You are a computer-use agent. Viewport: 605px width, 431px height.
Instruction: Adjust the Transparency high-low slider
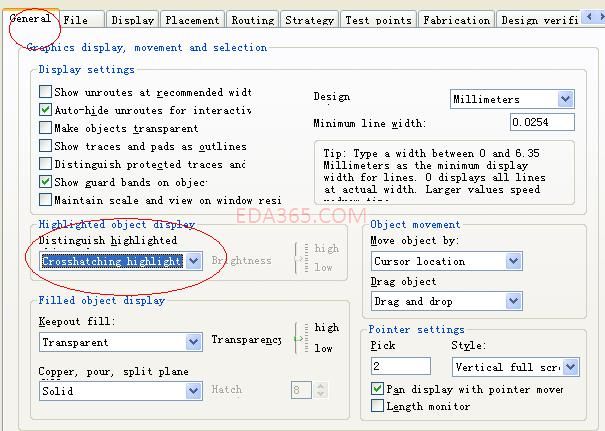click(299, 338)
